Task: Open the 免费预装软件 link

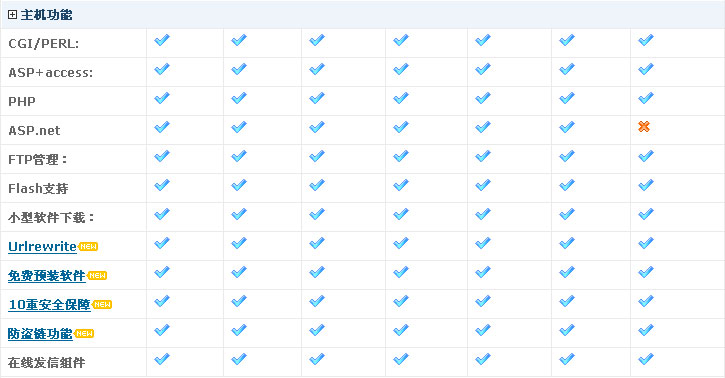Action: pyautogui.click(x=47, y=275)
